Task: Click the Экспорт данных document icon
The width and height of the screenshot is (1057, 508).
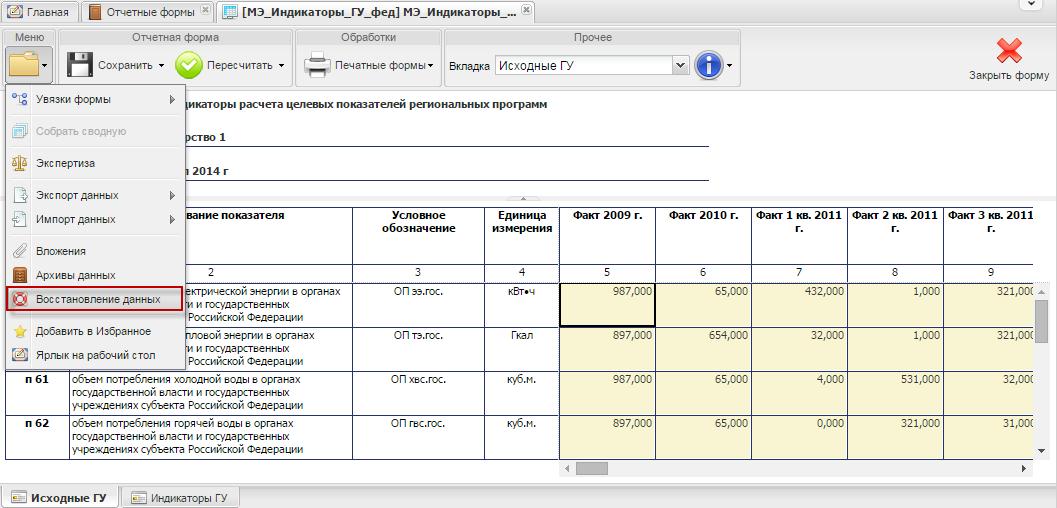Action: [x=20, y=195]
